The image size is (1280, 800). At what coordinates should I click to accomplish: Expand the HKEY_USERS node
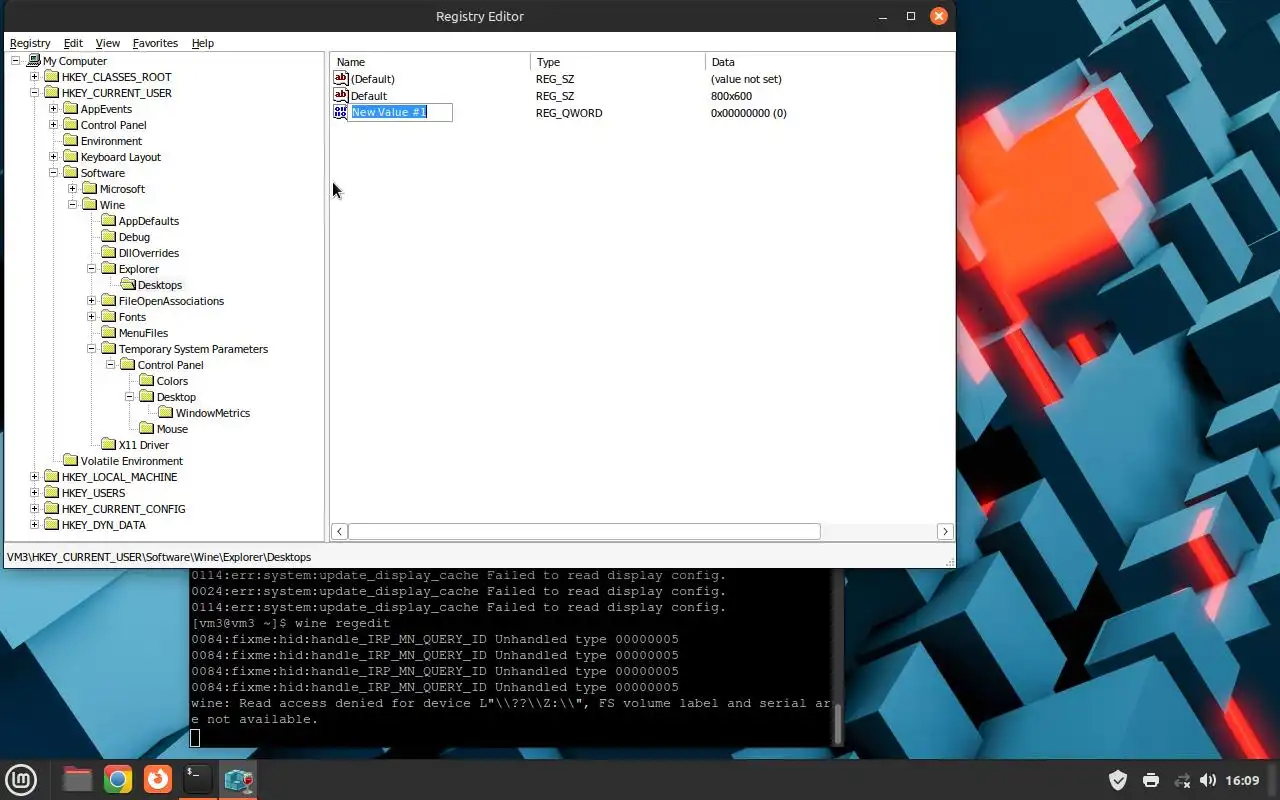click(35, 493)
